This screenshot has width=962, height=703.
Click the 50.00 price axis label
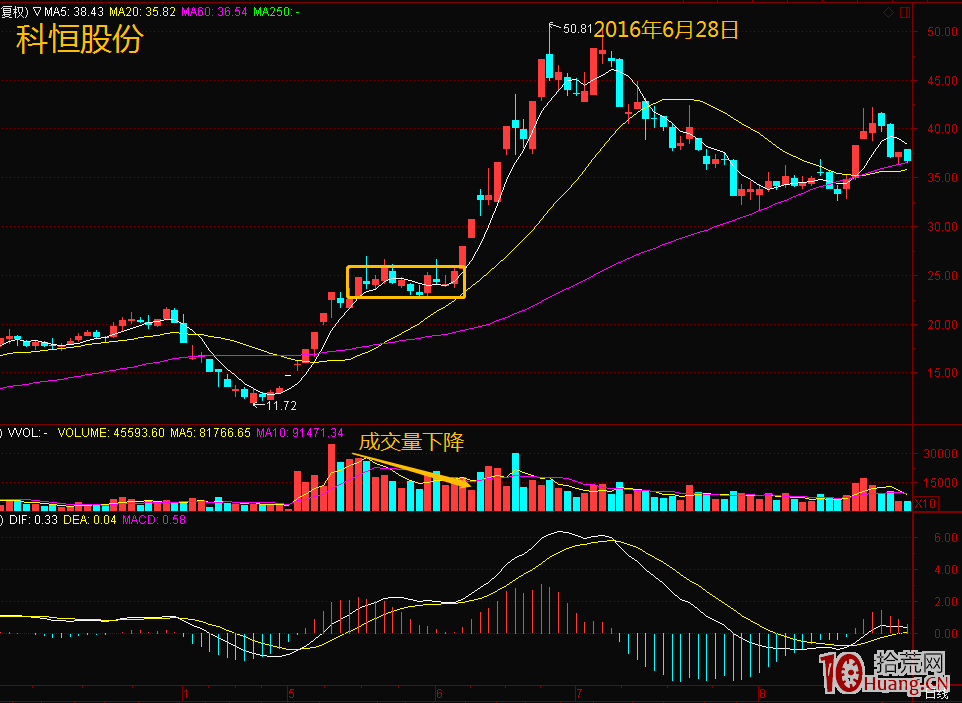[x=942, y=32]
